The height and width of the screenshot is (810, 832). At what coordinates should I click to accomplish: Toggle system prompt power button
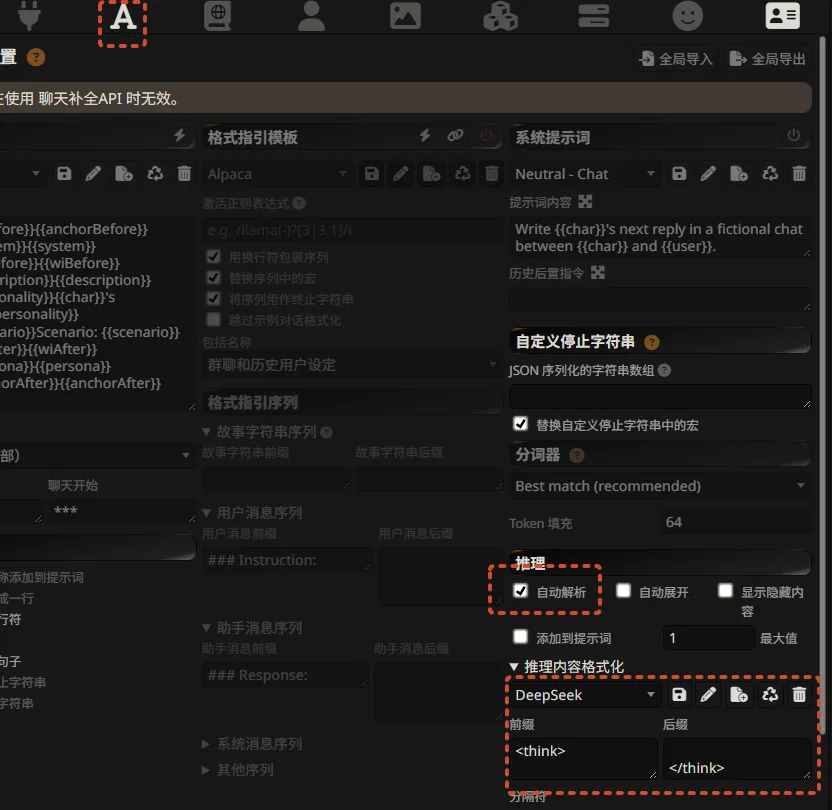(794, 135)
